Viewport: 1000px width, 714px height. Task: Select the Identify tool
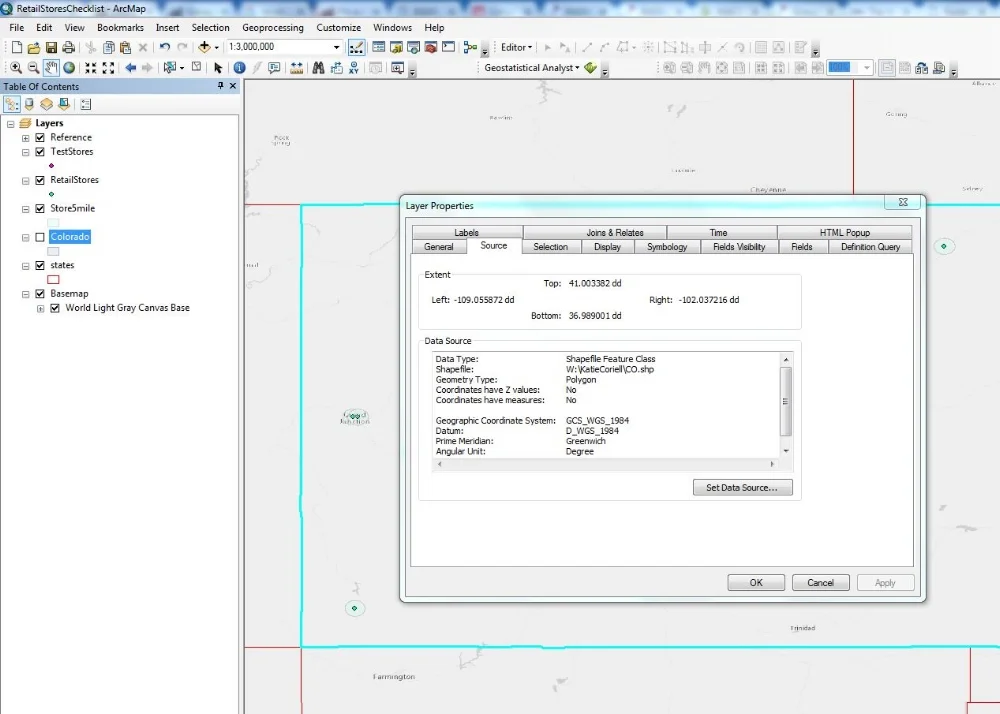point(239,68)
